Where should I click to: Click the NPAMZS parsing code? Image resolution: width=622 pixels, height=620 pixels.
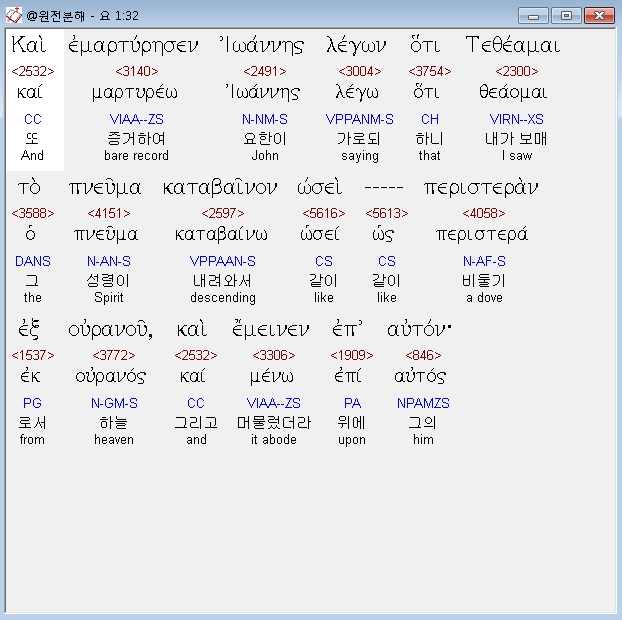tap(423, 403)
